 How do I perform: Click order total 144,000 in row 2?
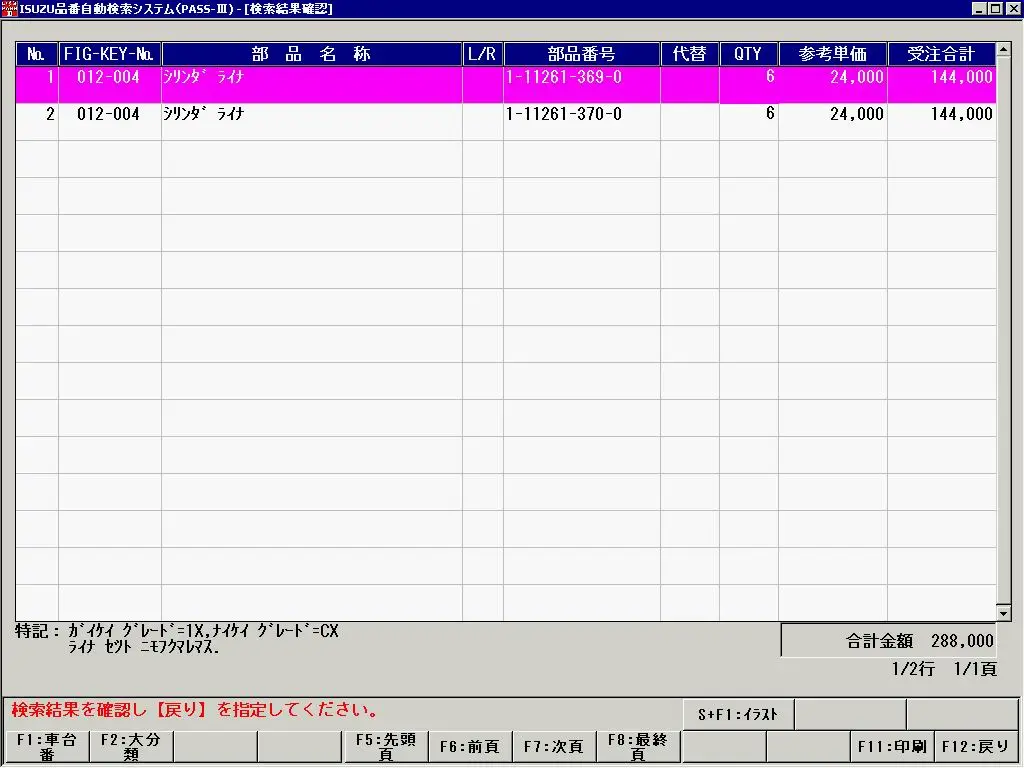click(x=961, y=114)
